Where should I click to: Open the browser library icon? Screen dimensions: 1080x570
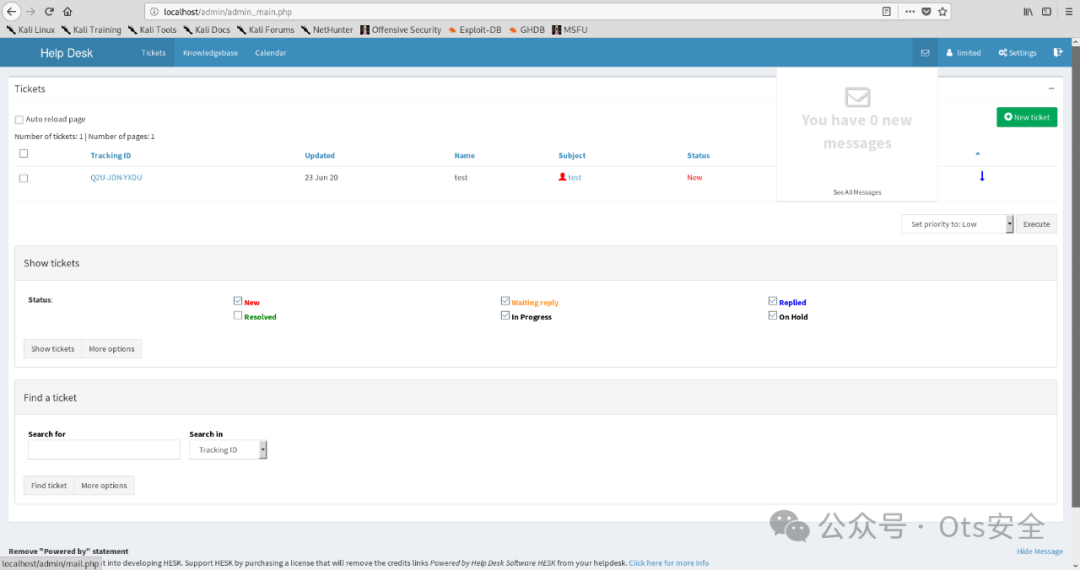pos(1028,12)
